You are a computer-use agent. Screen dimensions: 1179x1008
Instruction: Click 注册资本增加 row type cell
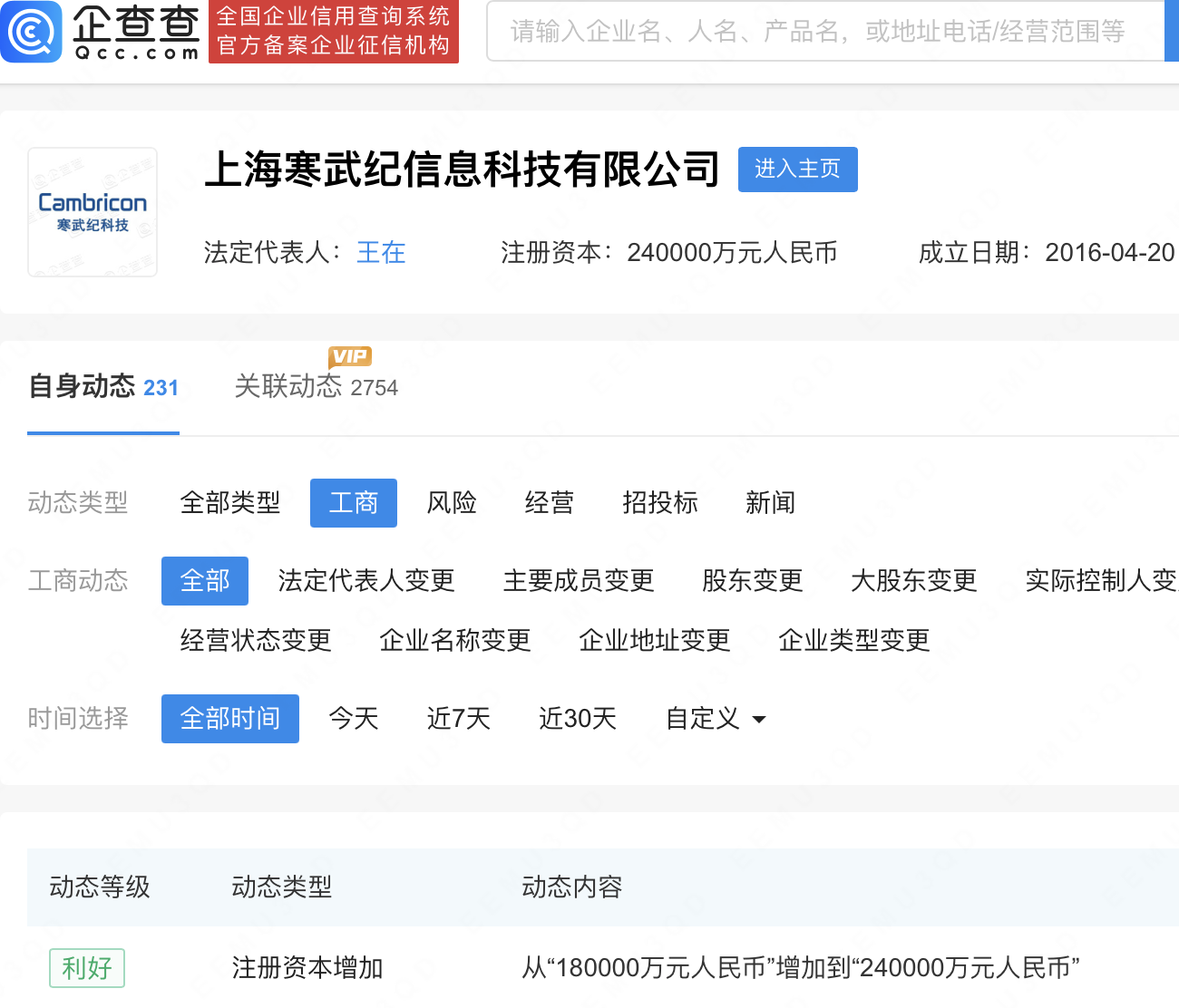click(x=307, y=968)
